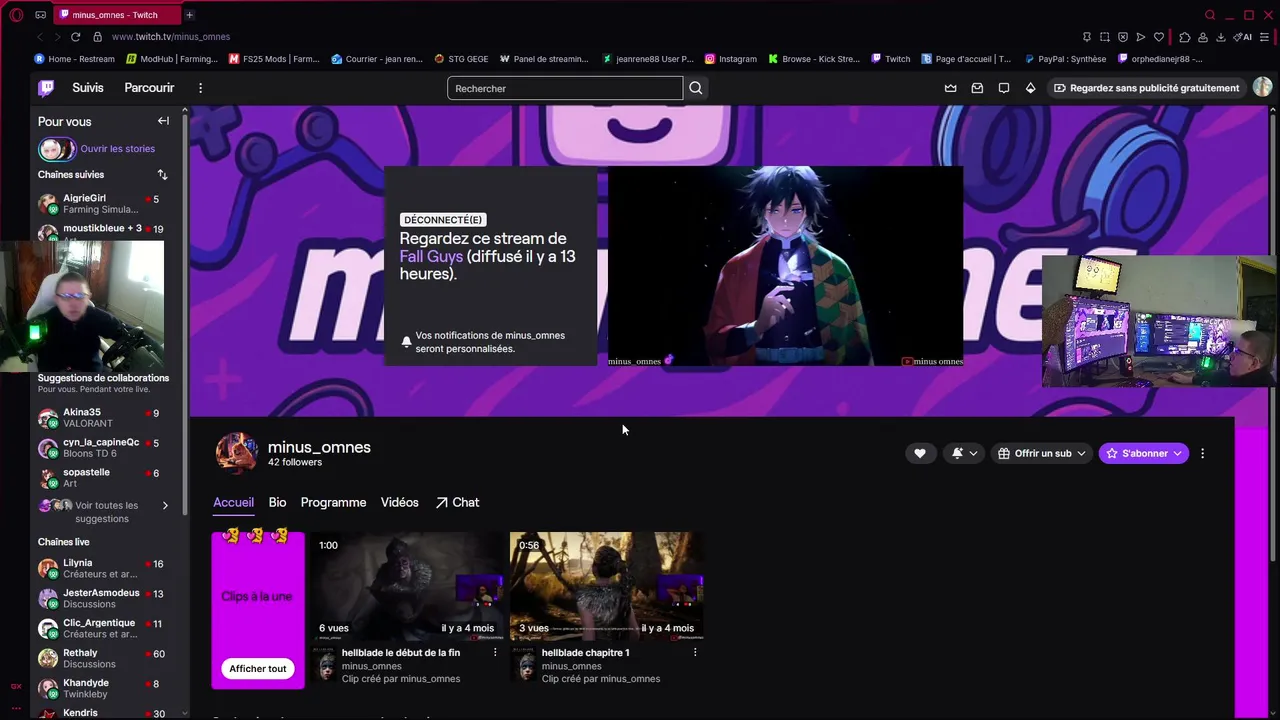Open the three-dot menu beside Parcourir
Image resolution: width=1280 pixels, height=720 pixels.
200,88
